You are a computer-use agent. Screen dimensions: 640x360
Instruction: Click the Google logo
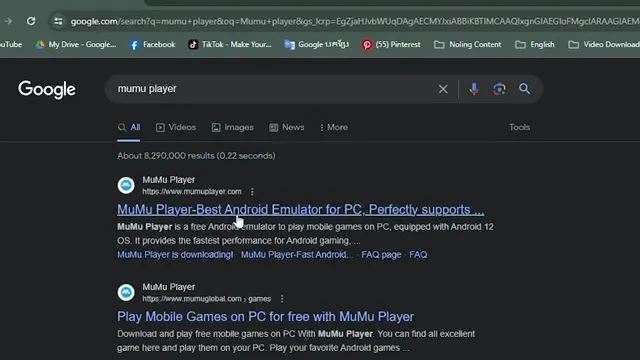click(x=47, y=89)
